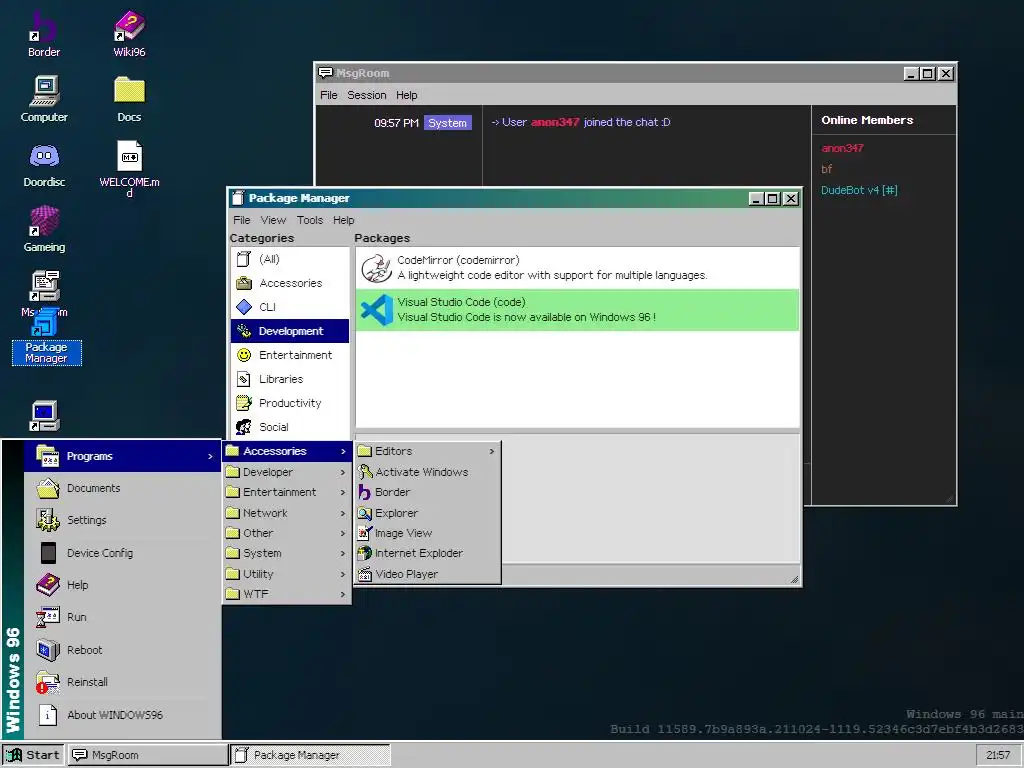The height and width of the screenshot is (768, 1024).
Task: Choose the Entertainment category in Package Manager
Action: click(x=290, y=355)
